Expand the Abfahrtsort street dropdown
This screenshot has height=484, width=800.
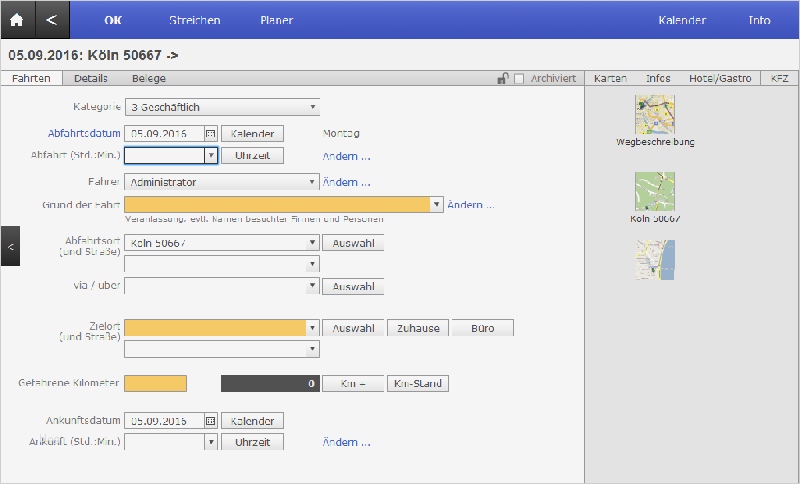(222, 264)
